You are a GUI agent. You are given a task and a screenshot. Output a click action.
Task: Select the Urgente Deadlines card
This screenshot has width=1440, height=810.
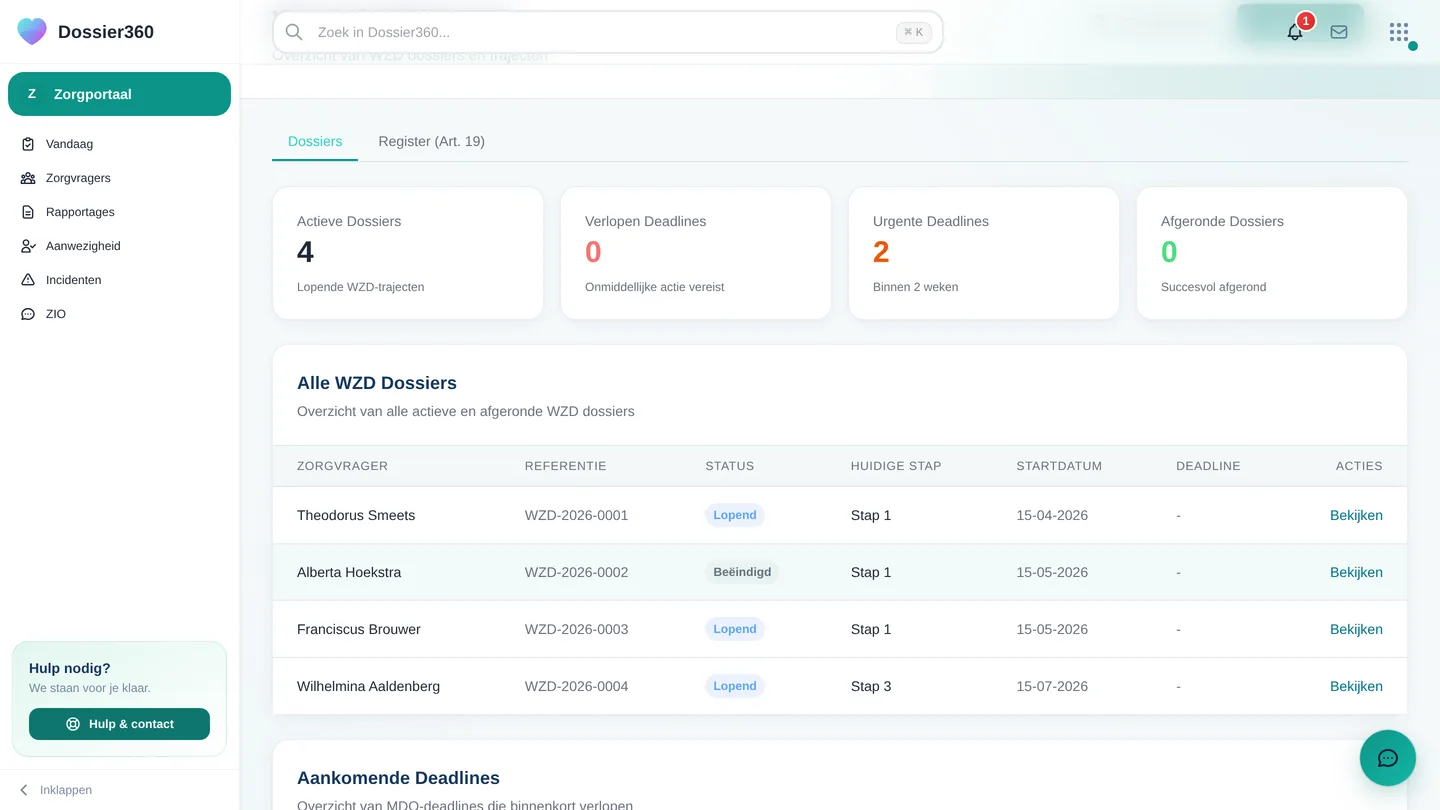tap(984, 253)
